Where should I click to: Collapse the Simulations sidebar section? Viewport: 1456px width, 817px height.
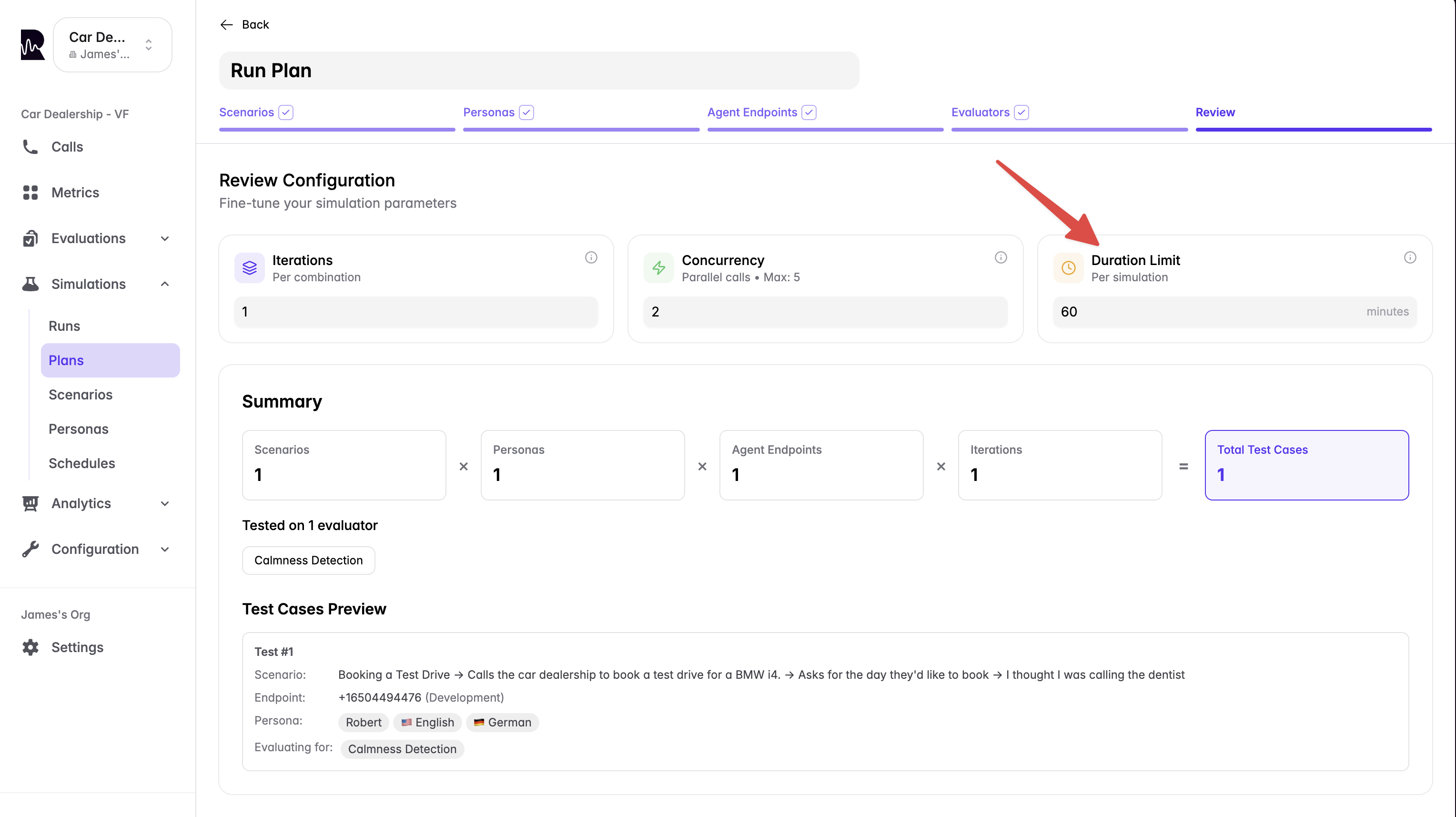[164, 285]
